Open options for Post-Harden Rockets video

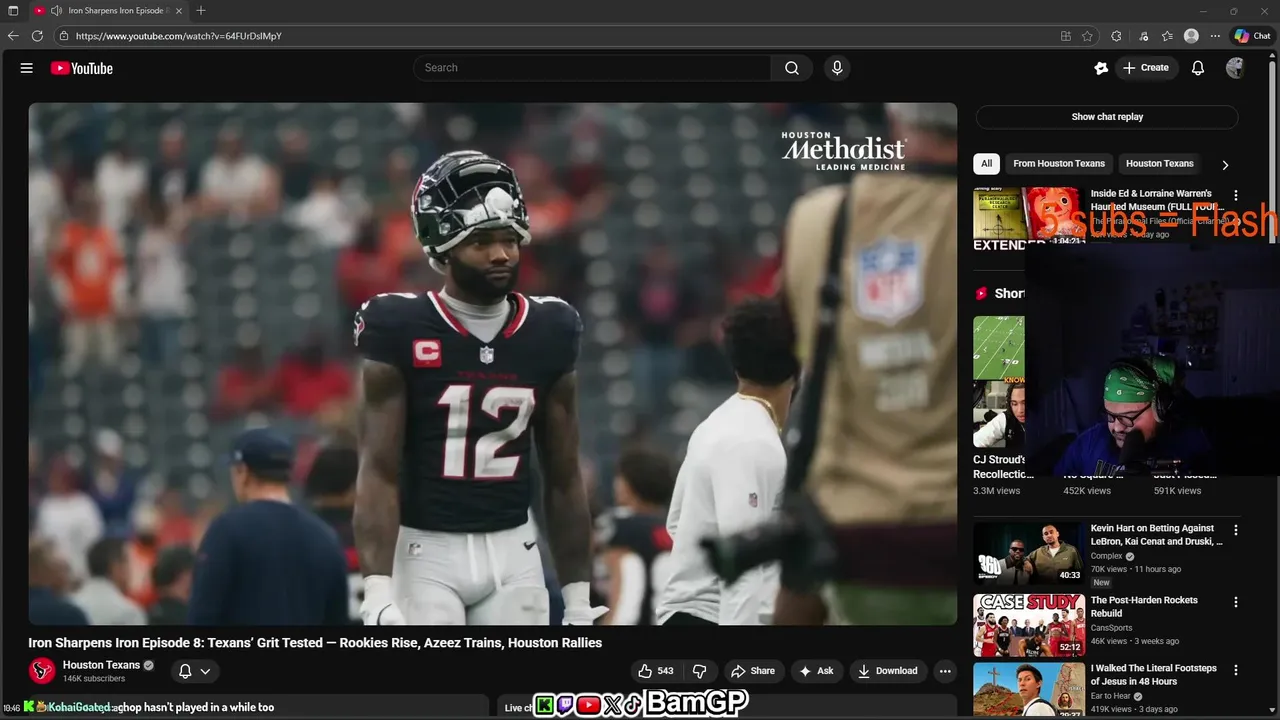(1236, 602)
